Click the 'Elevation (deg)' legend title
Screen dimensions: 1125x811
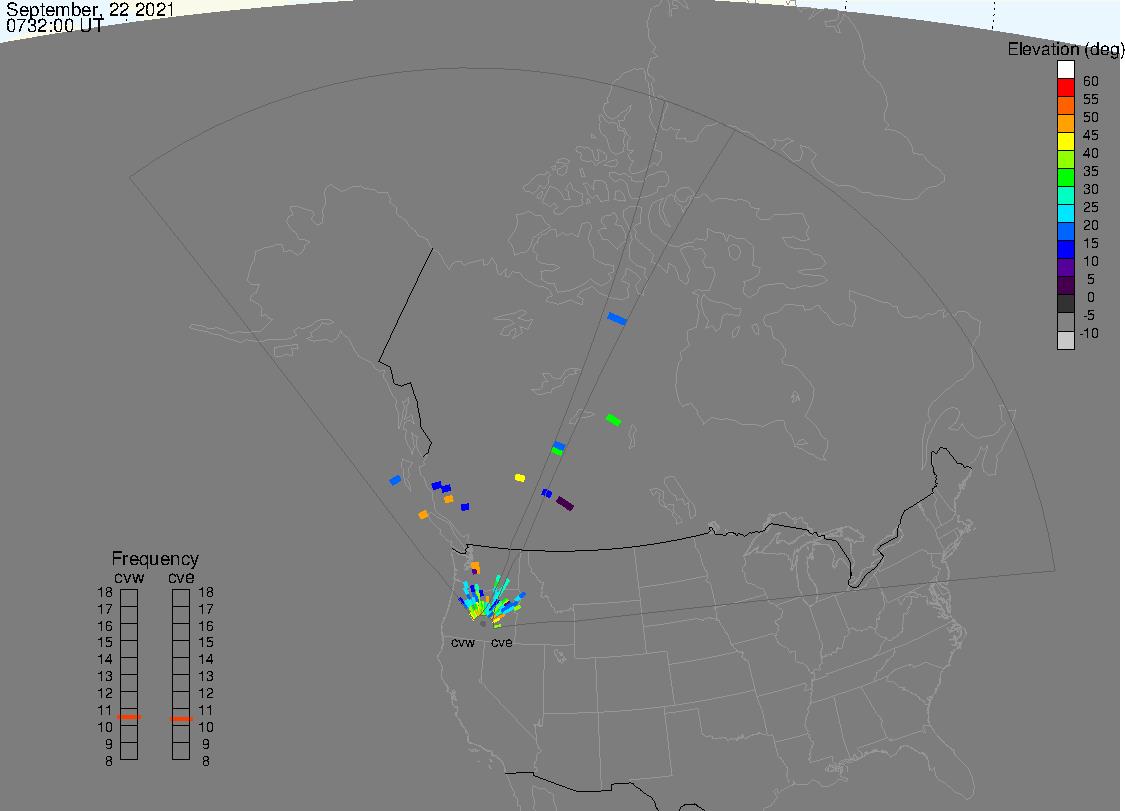point(1065,49)
